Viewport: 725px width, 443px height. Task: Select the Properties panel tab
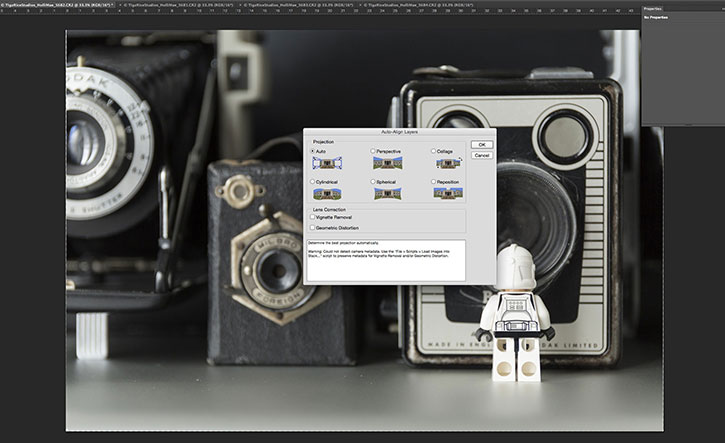652,9
